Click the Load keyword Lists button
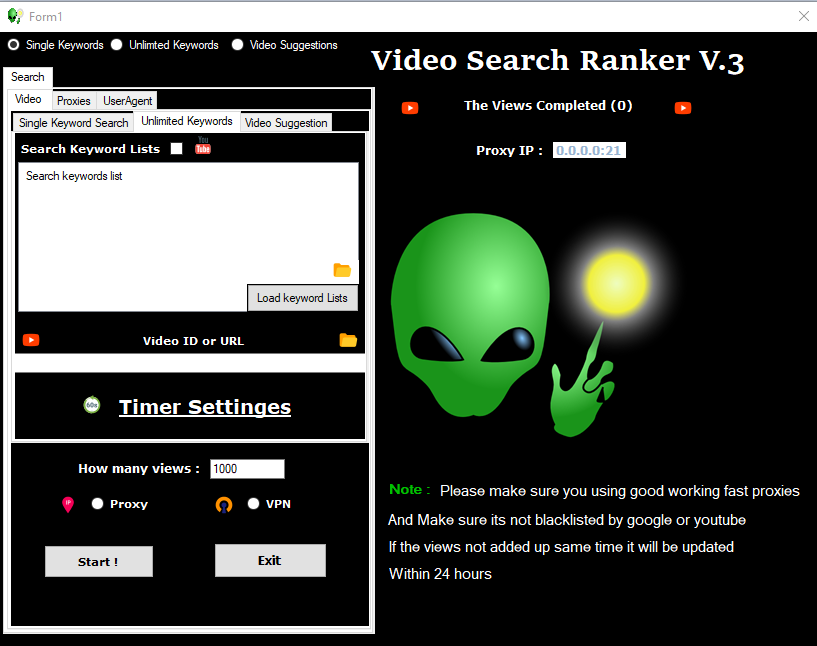The height and width of the screenshot is (646, 817). [x=302, y=297]
